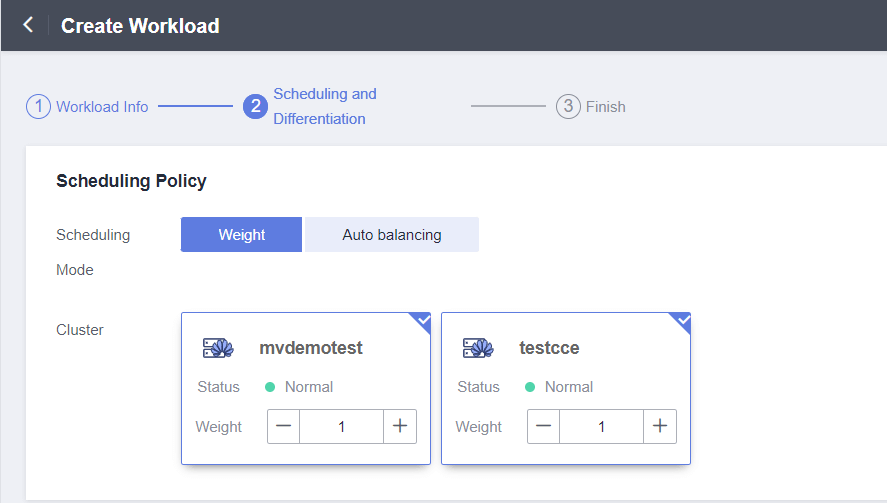The image size is (887, 503).
Task: Select Weight scheduling mode
Action: pos(242,235)
